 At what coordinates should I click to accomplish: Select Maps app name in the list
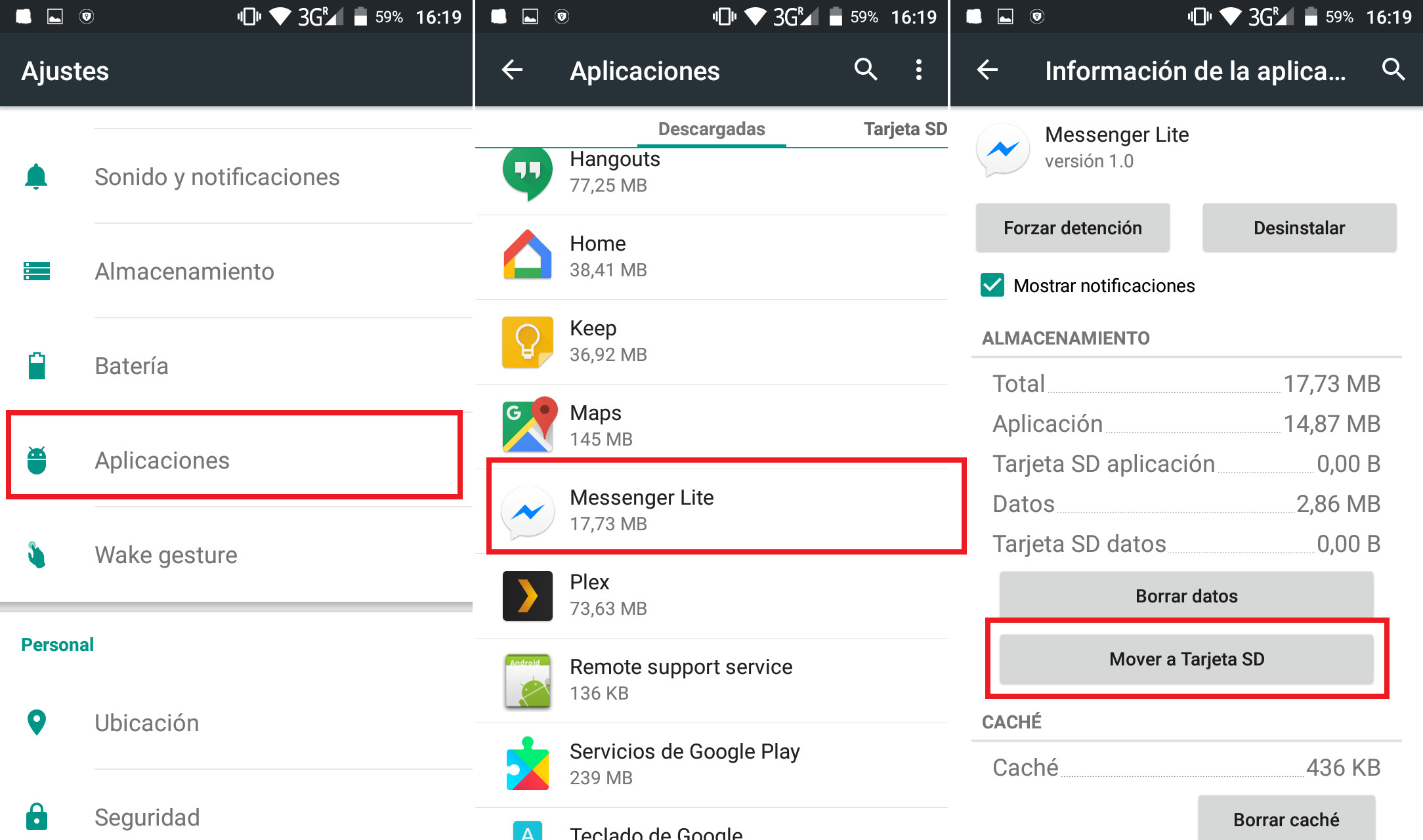click(595, 413)
